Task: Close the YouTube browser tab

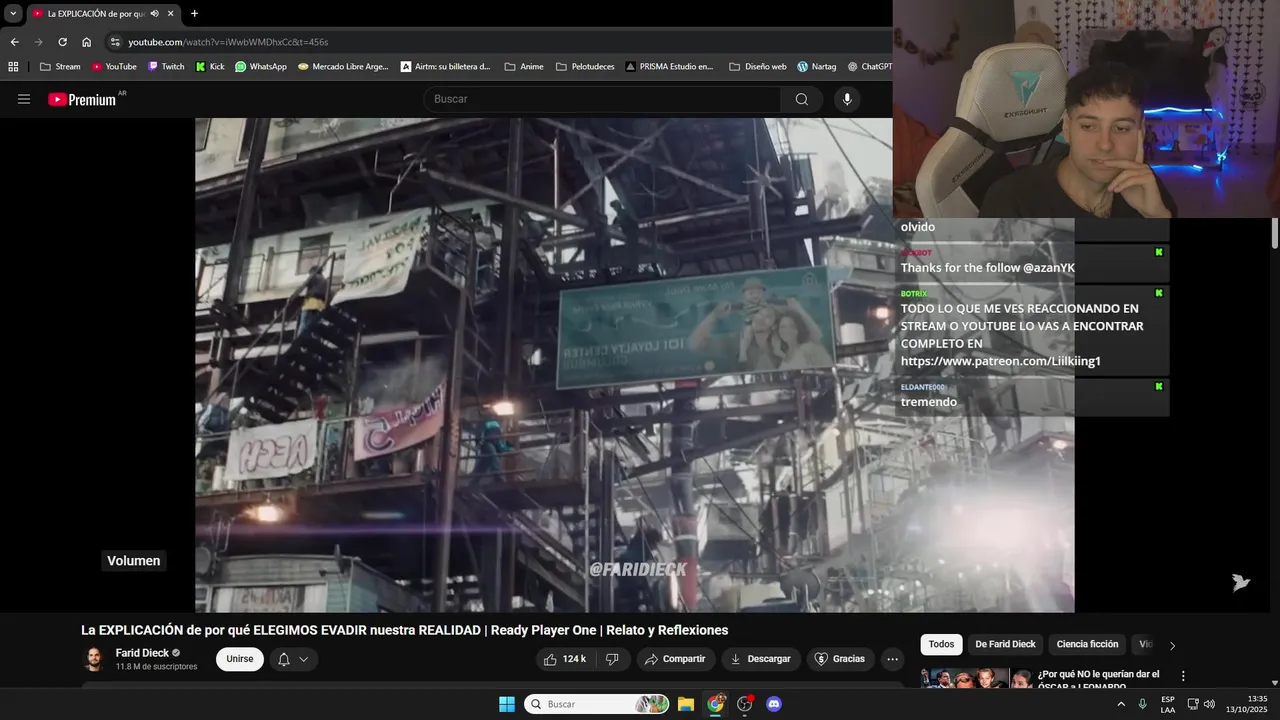Action: (171, 13)
